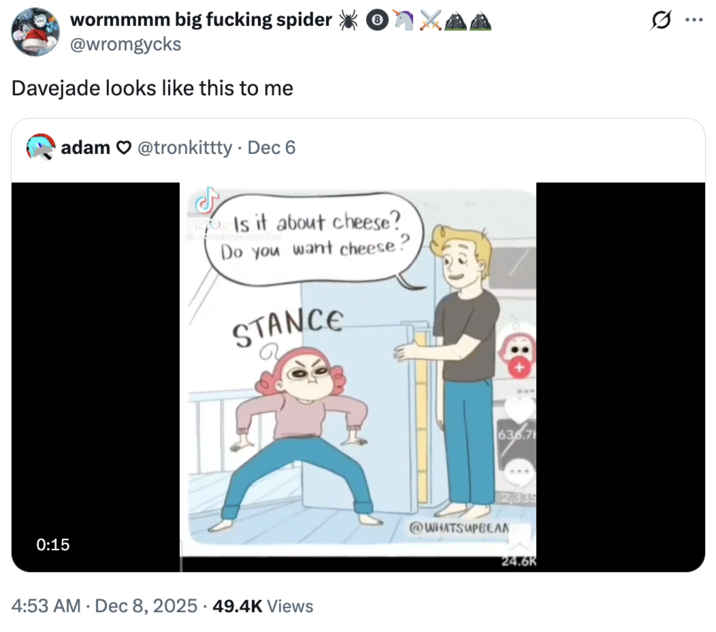Click the comment bubble icon on video
The height and width of the screenshot is (632, 716).
pyautogui.click(x=517, y=471)
